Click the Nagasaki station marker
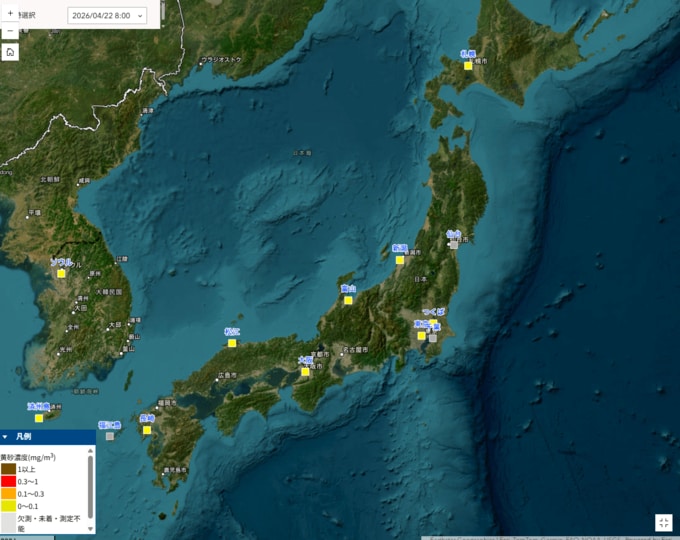The width and height of the screenshot is (680, 540). tap(147, 430)
